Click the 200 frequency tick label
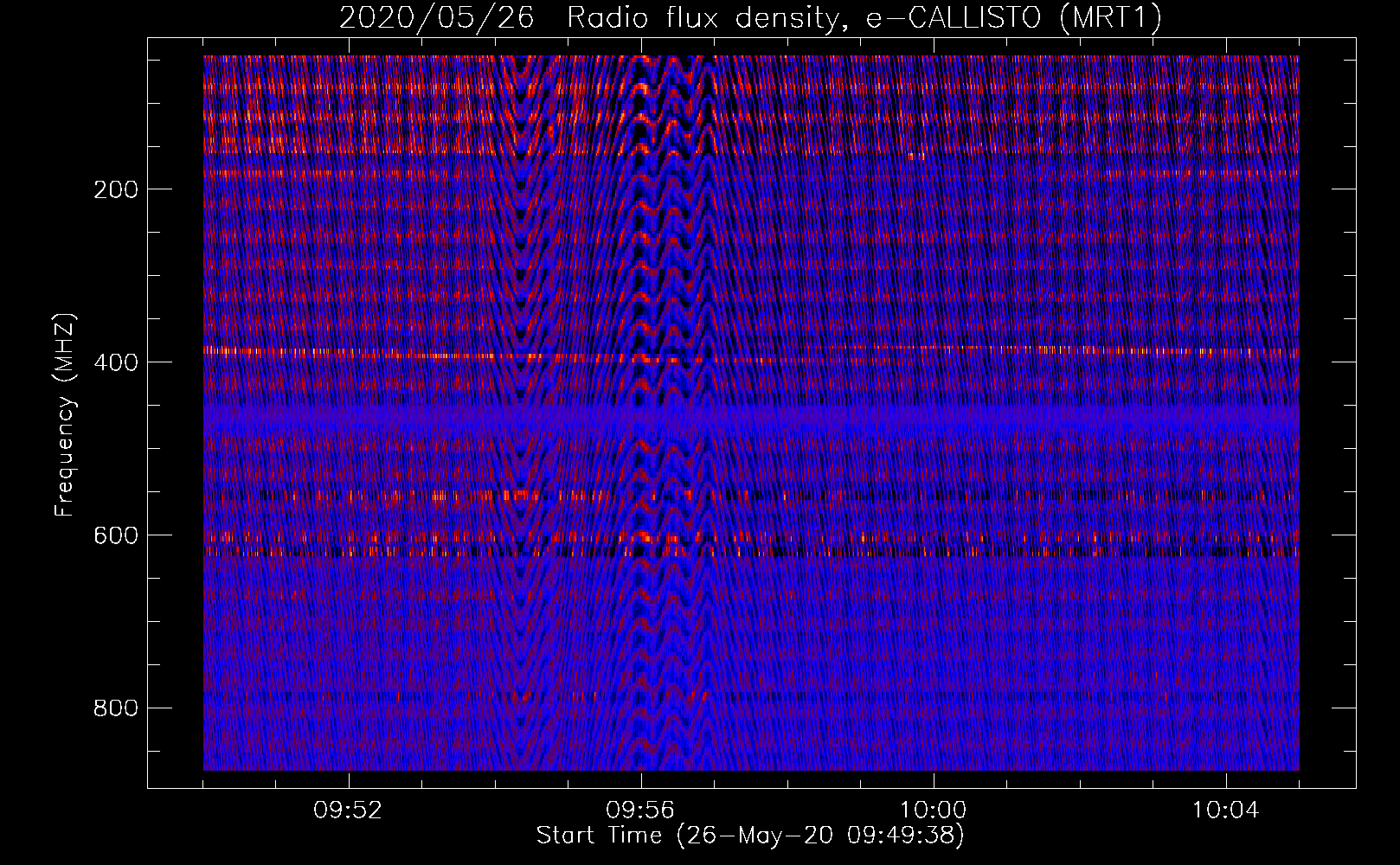This screenshot has width=1400, height=865. (x=116, y=189)
